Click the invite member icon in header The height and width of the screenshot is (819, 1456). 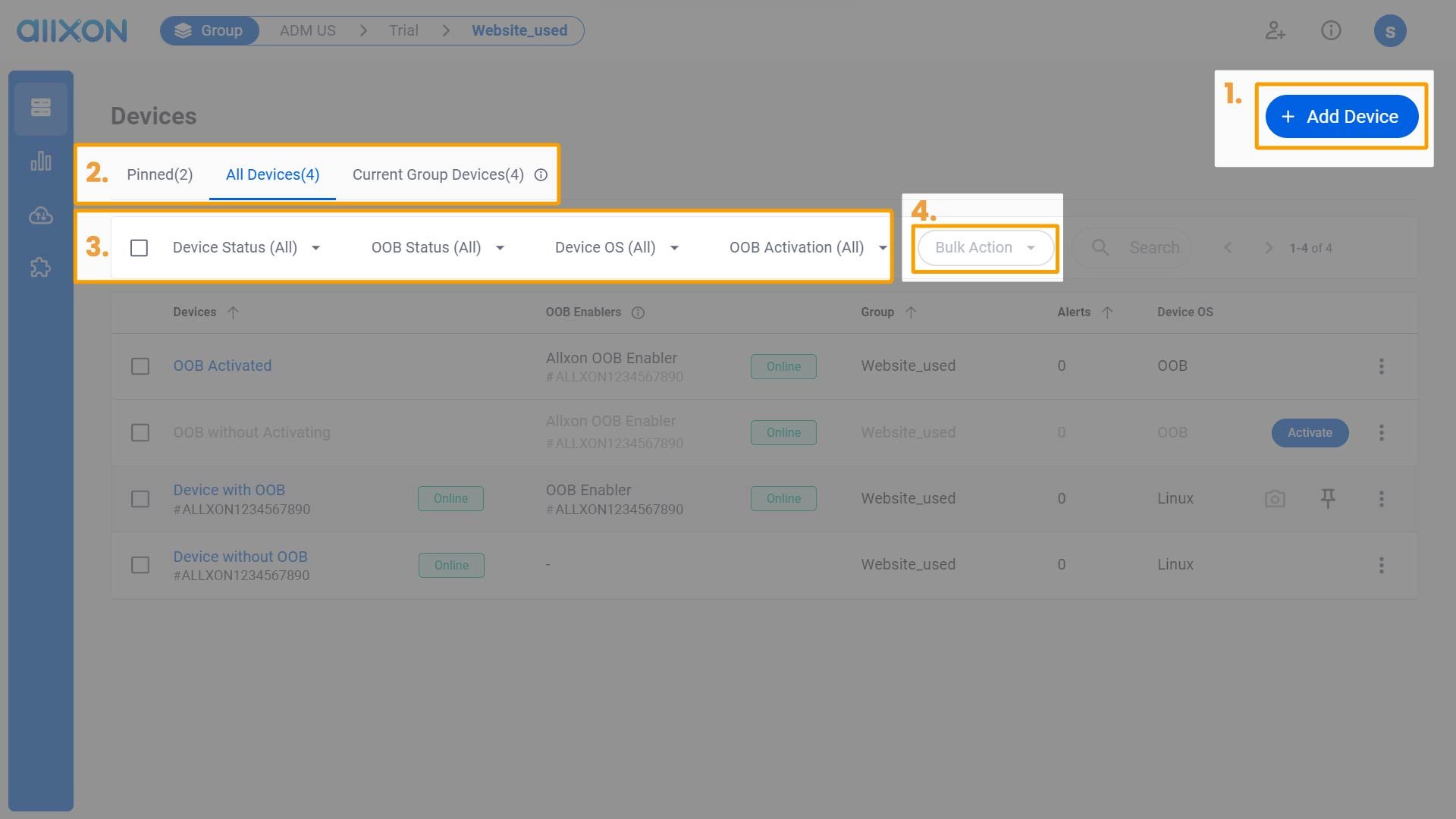1275,30
